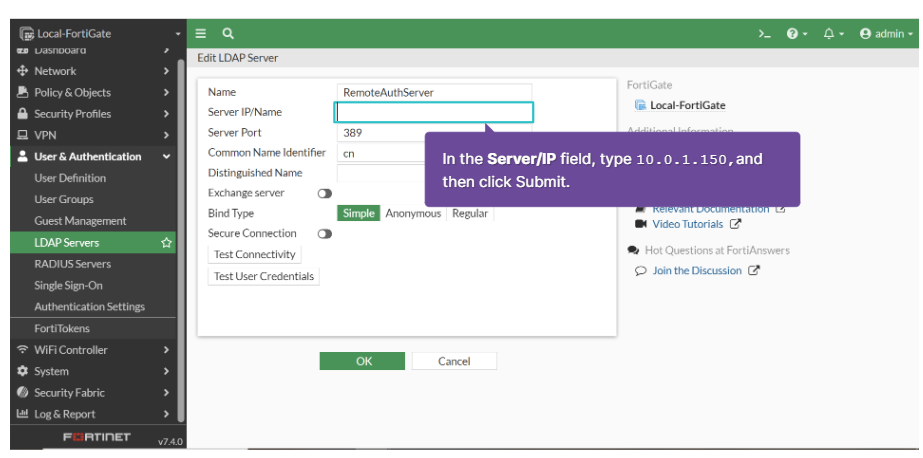The width and height of the screenshot is (923, 458).
Task: Select the Regular bind type
Action: point(470,214)
